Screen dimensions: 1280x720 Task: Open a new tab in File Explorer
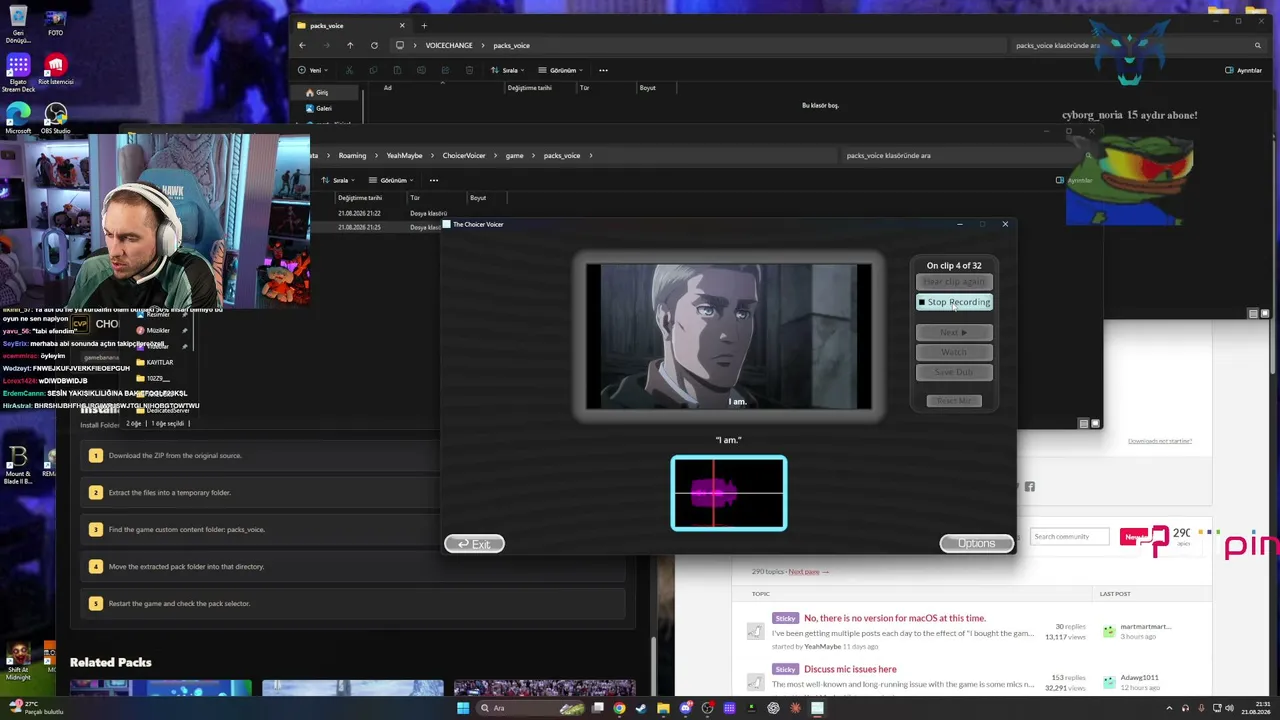coord(424,25)
